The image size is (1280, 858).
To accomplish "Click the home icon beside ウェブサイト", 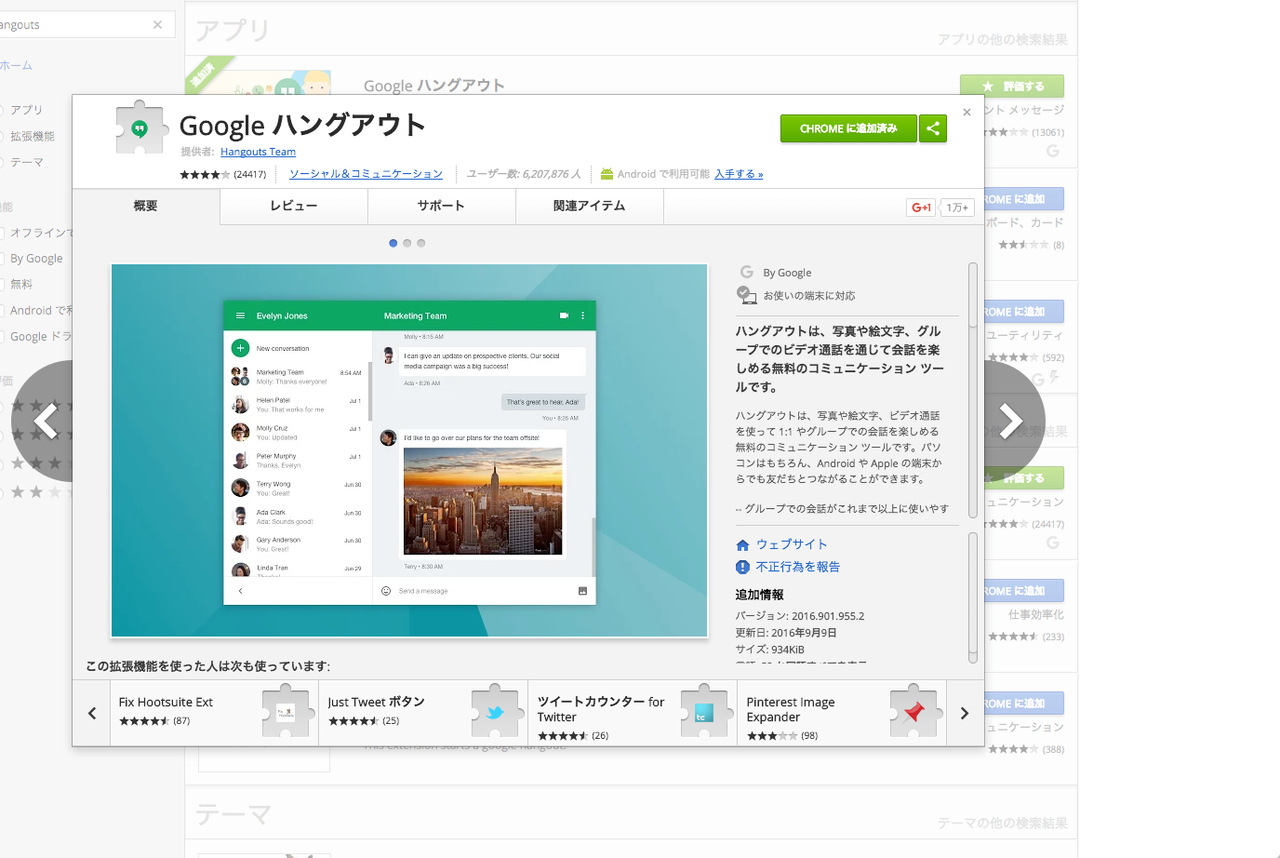I will click(x=742, y=545).
